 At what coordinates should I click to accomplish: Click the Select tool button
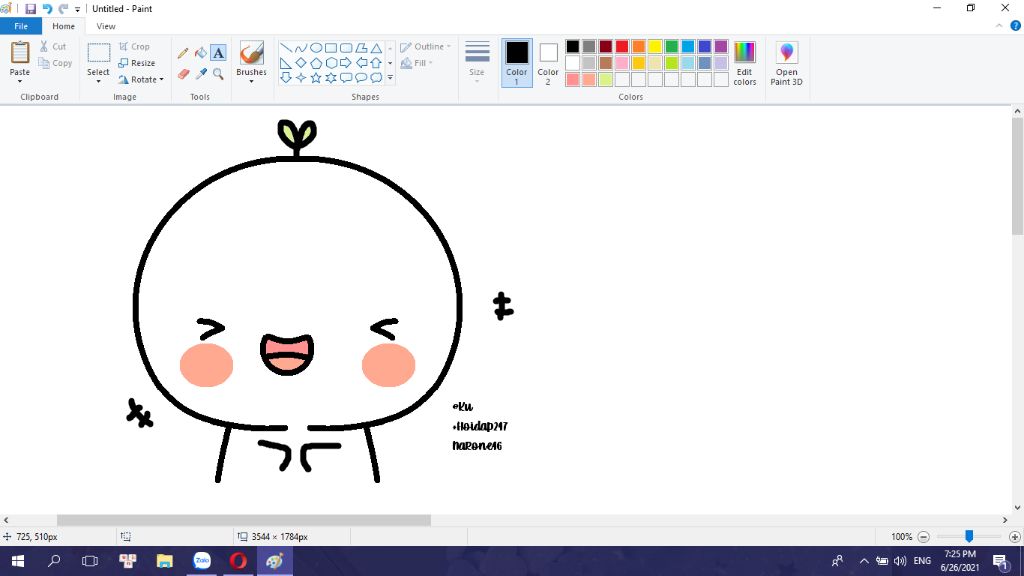pyautogui.click(x=98, y=59)
